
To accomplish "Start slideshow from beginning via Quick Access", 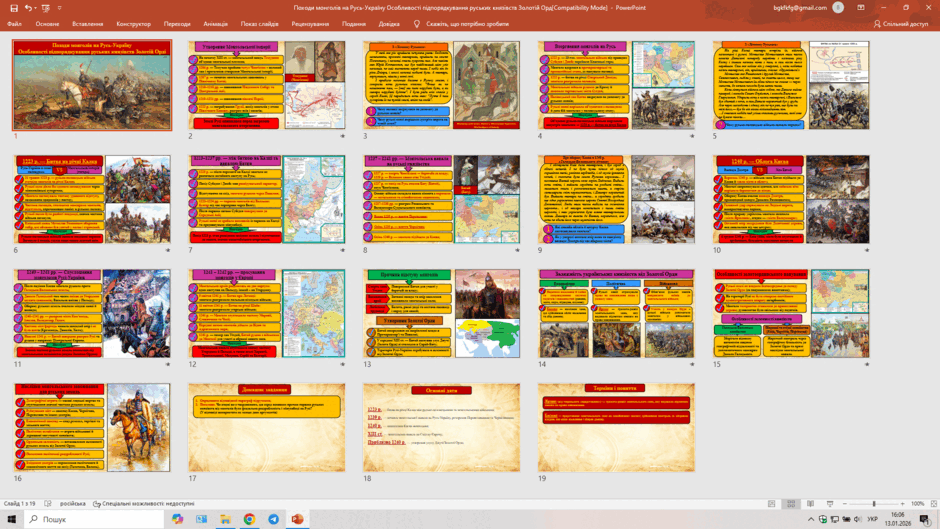I will [x=46, y=8].
